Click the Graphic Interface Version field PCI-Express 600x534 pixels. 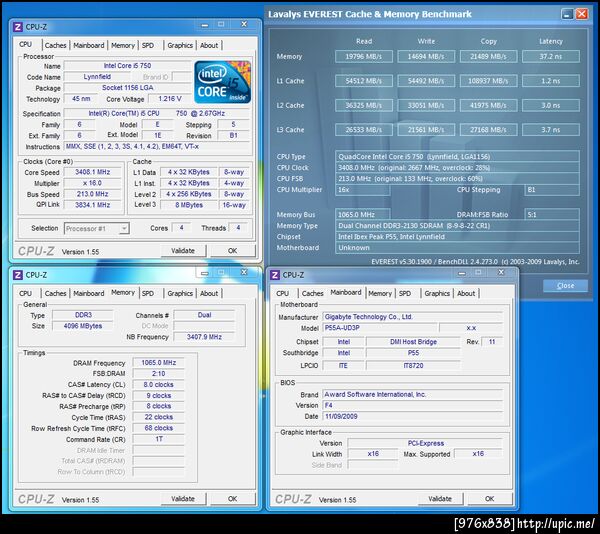point(425,443)
